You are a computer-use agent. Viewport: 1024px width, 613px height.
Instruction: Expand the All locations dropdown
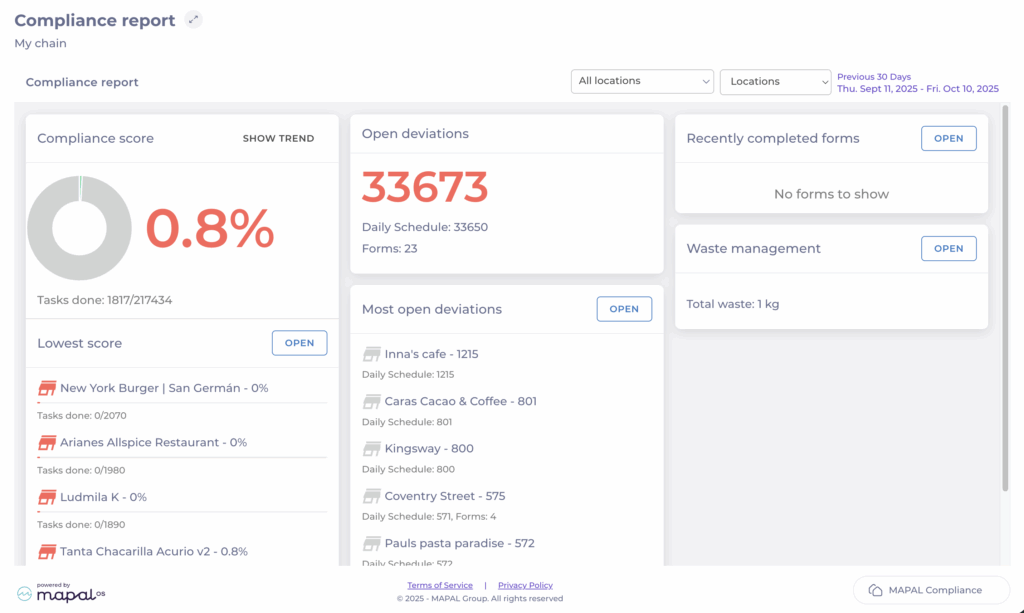click(642, 81)
